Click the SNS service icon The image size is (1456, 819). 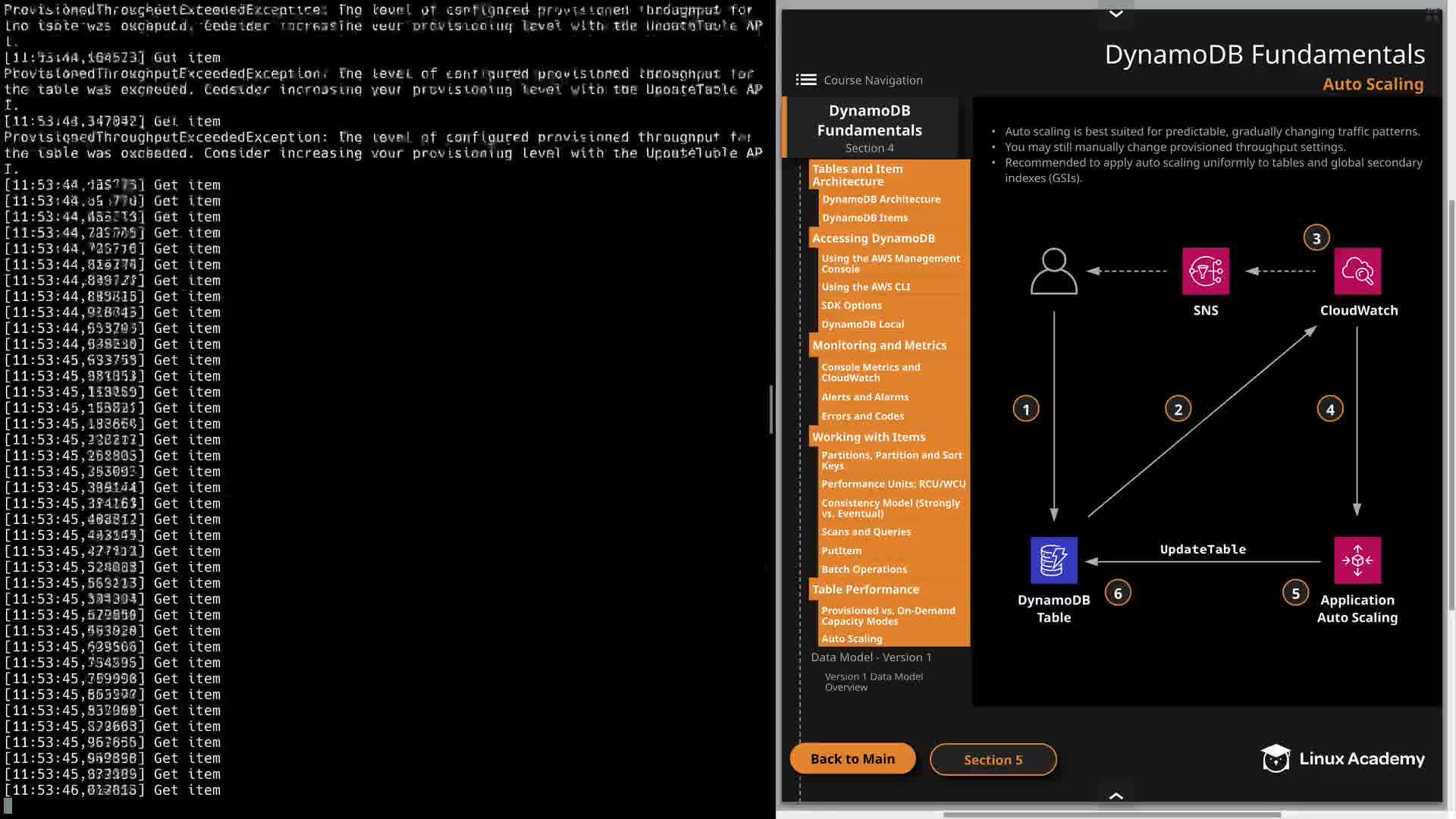[1205, 271]
